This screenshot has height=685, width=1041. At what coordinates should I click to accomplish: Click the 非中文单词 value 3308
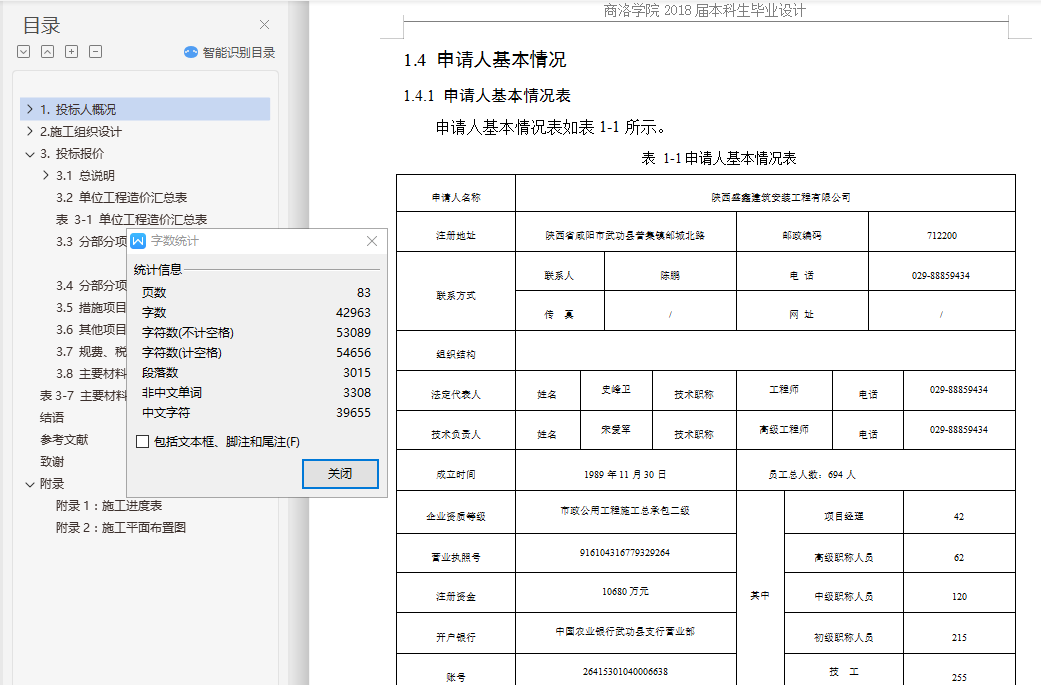[x=357, y=392]
